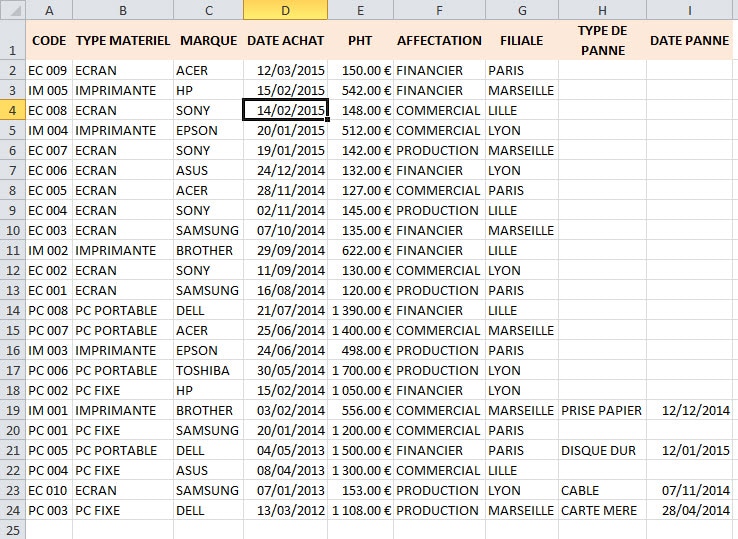
Task: Select MARSEILLE cell in row 10
Action: point(521,230)
